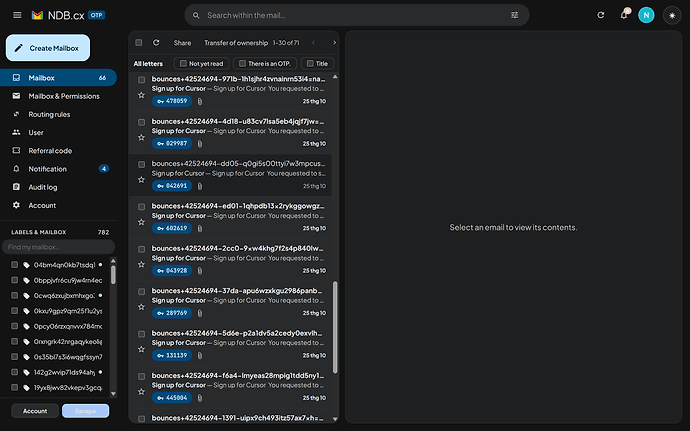Refresh the letter list toolbar icon
Image resolution: width=690 pixels, height=431 pixels.
(x=156, y=43)
